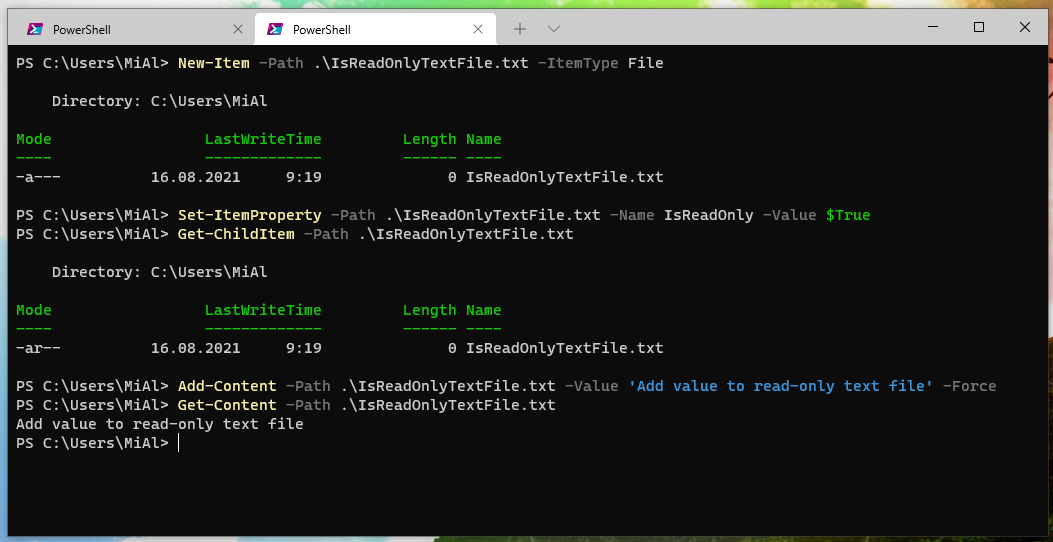Open a new tab with the plus button
The width and height of the screenshot is (1053, 542).
[520, 29]
